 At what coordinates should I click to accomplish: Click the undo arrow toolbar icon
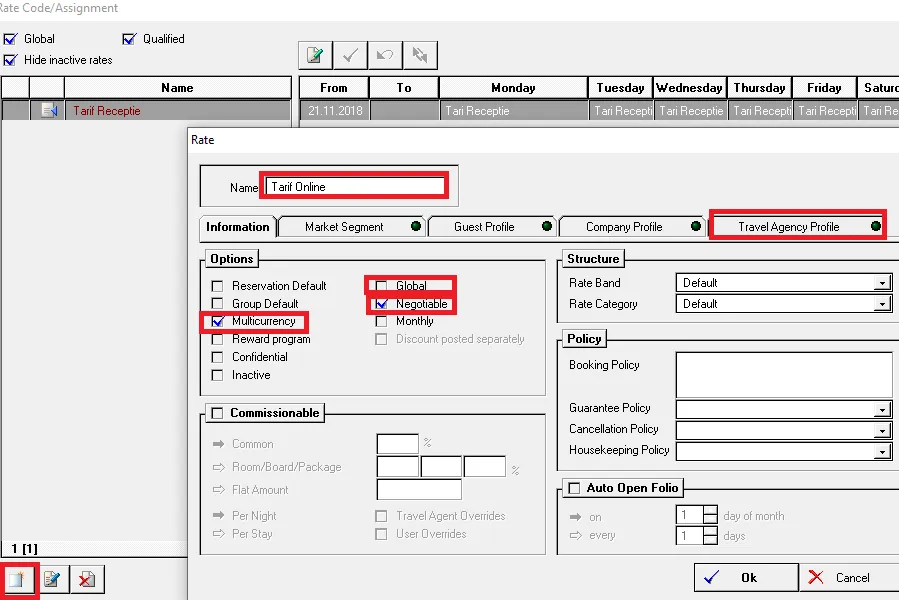click(x=385, y=55)
